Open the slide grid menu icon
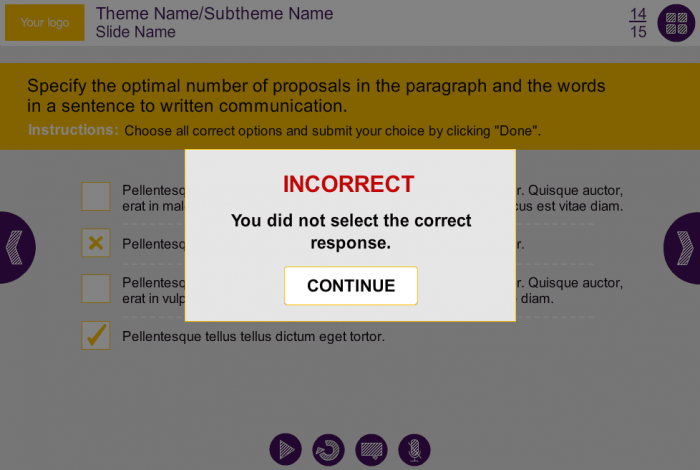Viewport: 700px width, 470px height. 675,23
